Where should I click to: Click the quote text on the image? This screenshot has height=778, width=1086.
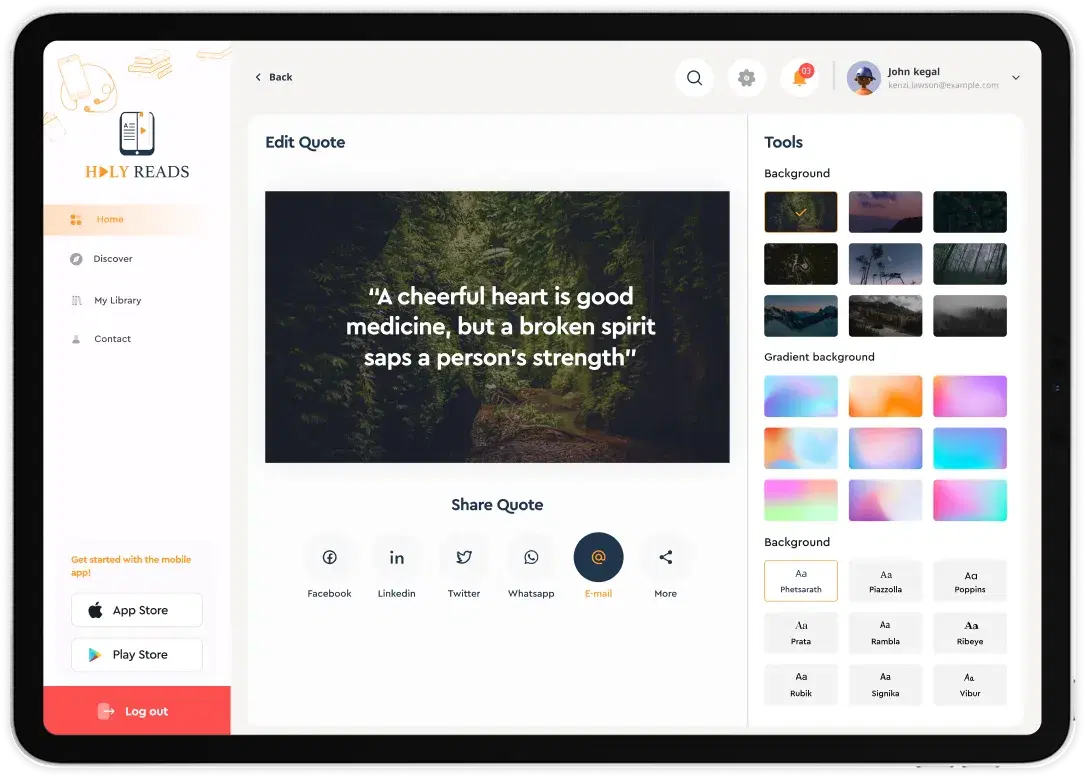point(500,326)
